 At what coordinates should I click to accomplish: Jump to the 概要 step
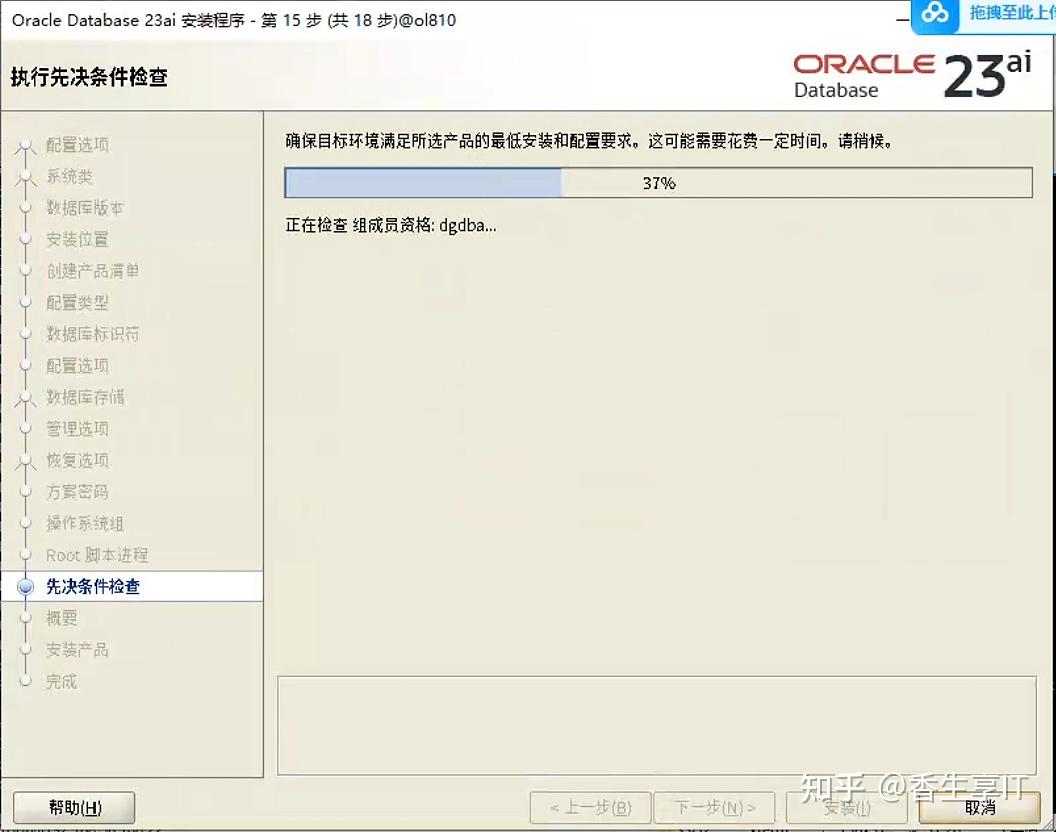click(25, 617)
